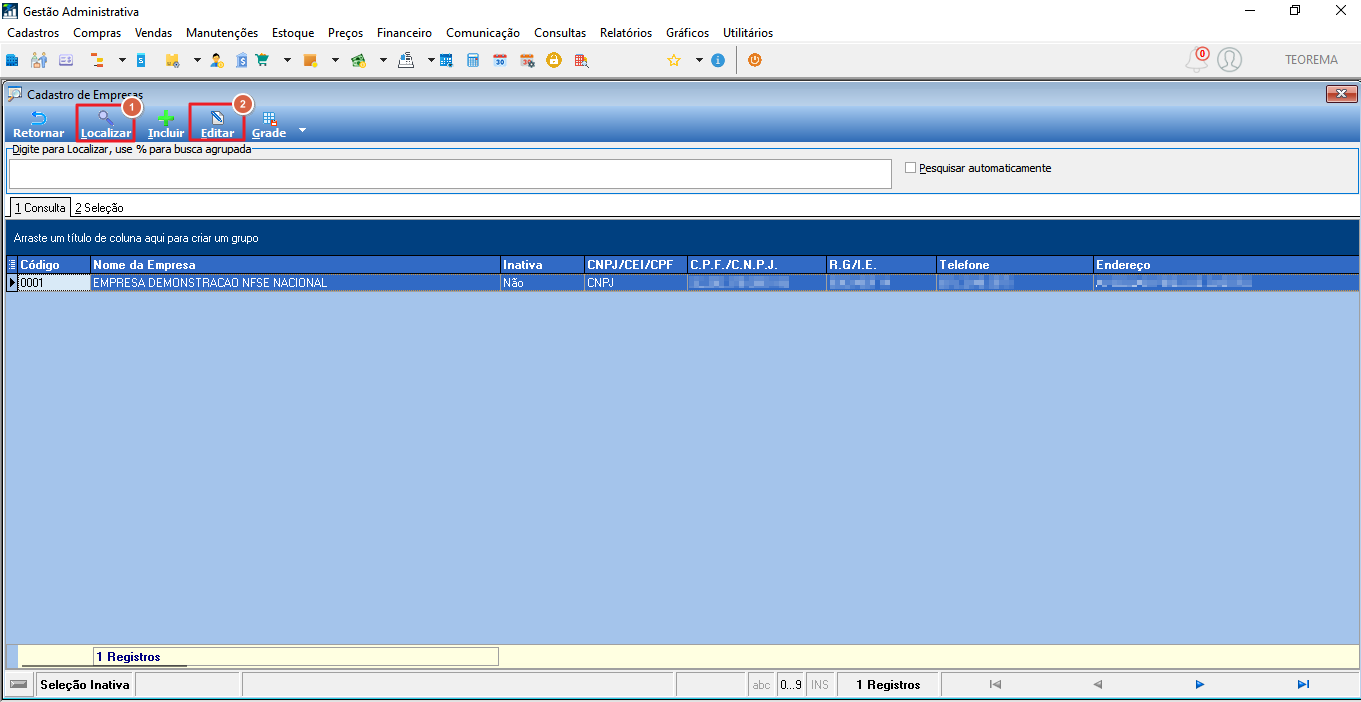Click the 0001 code cell

coord(54,283)
